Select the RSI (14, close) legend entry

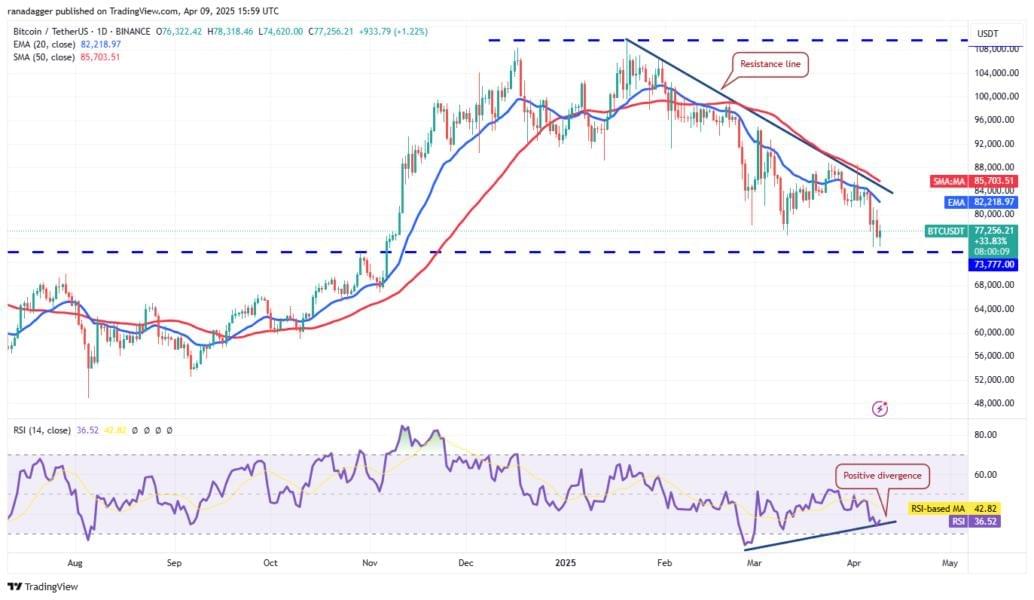point(42,431)
